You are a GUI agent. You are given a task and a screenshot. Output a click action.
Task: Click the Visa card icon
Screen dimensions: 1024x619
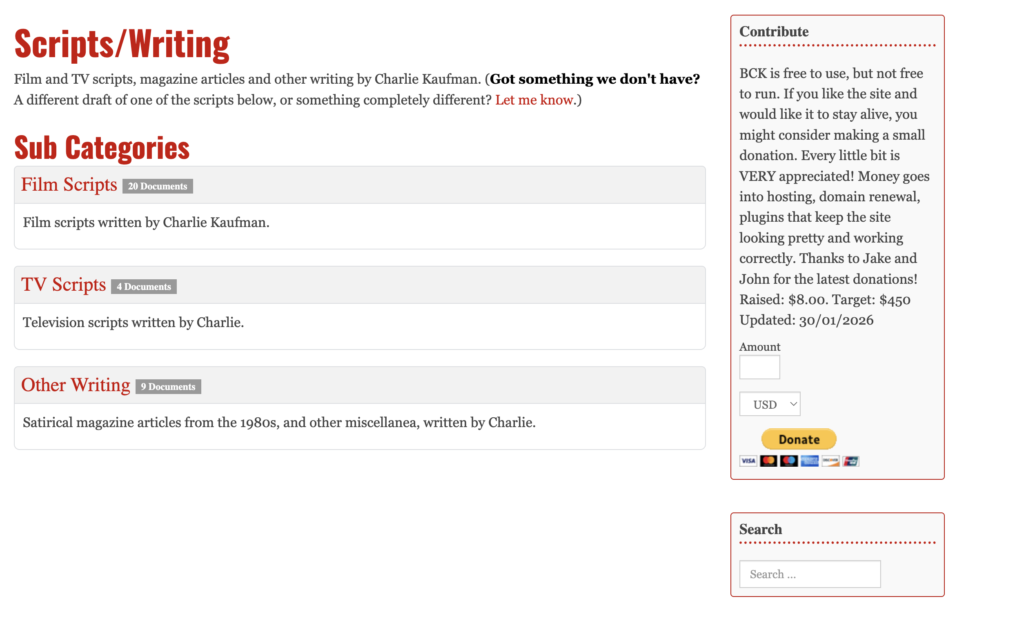(748, 461)
